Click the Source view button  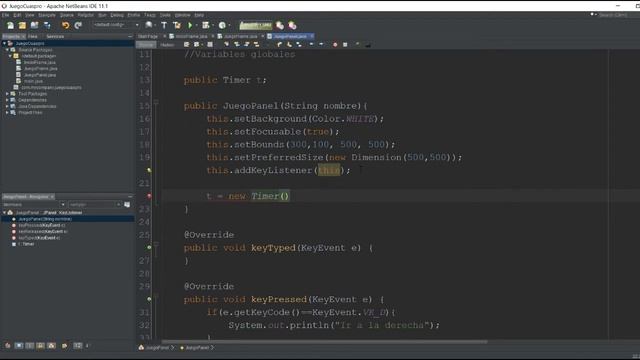click(146, 44)
